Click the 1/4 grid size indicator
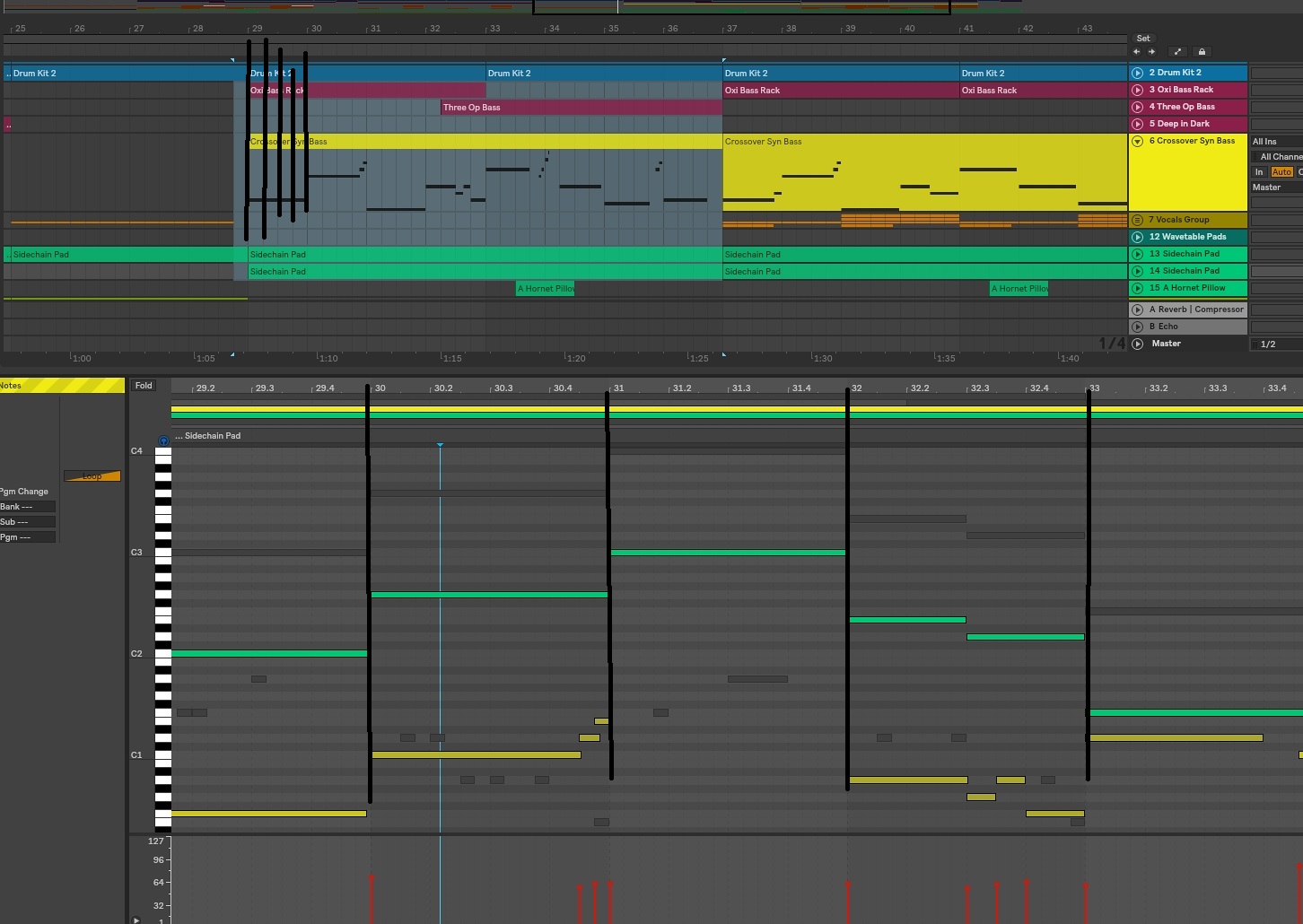The height and width of the screenshot is (924, 1303). (1112, 344)
